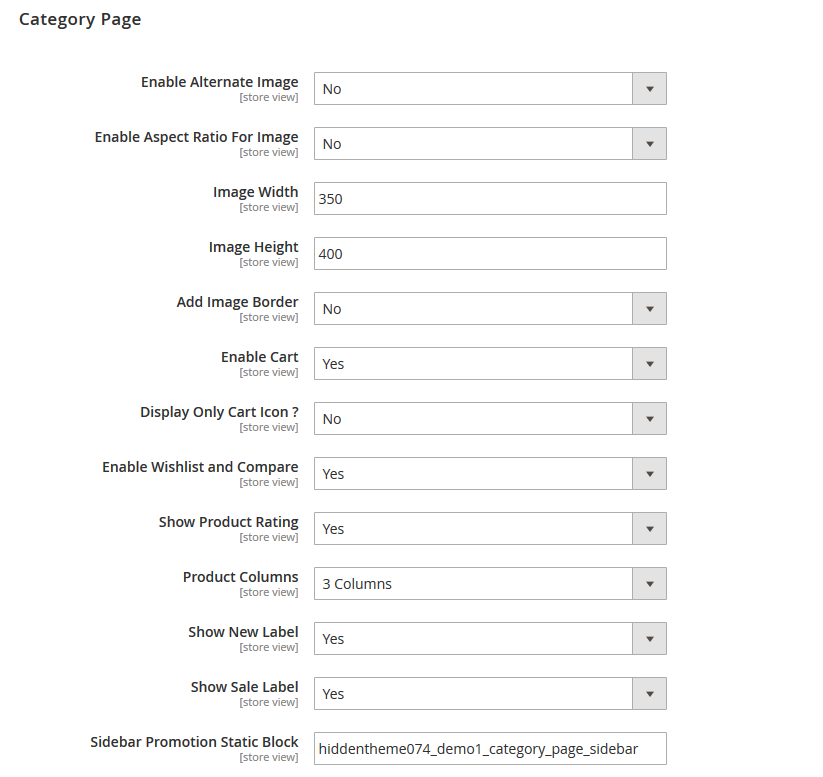Open the Enable Alternate Image dropdown
The image size is (823, 777).
649,88
